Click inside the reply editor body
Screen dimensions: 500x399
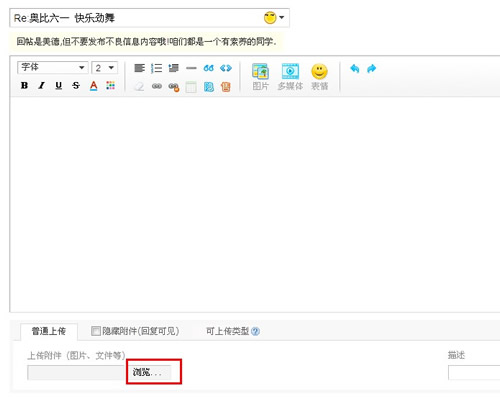(255, 204)
